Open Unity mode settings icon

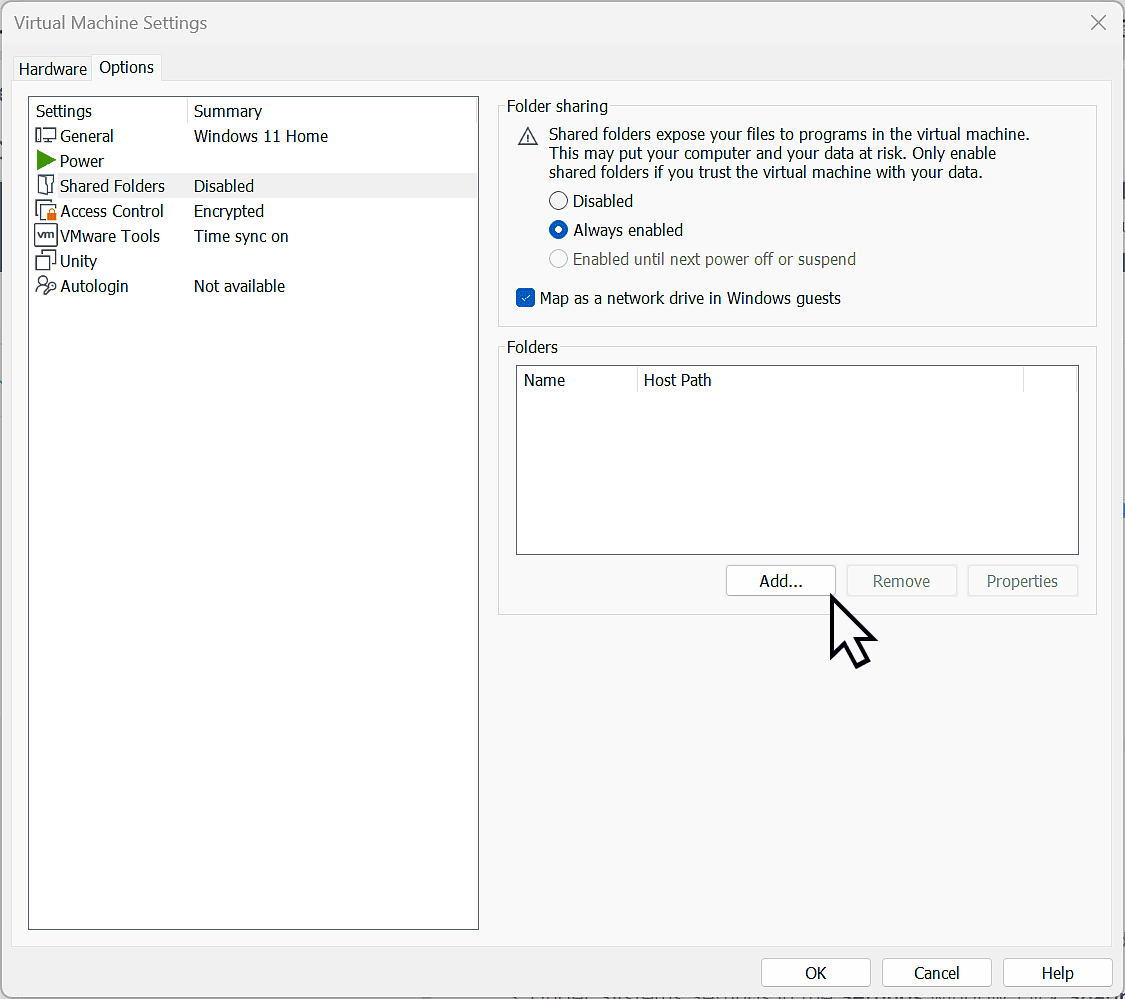click(46, 260)
